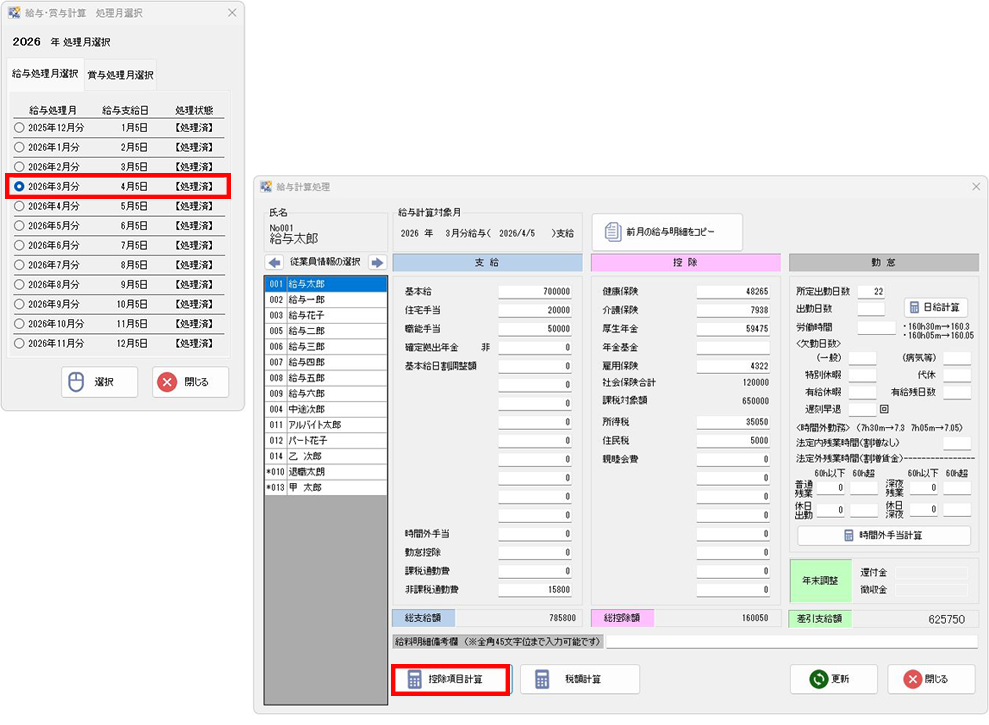Click the 基本給 amount field
Screen dimensions: 989x725
coord(535,291)
